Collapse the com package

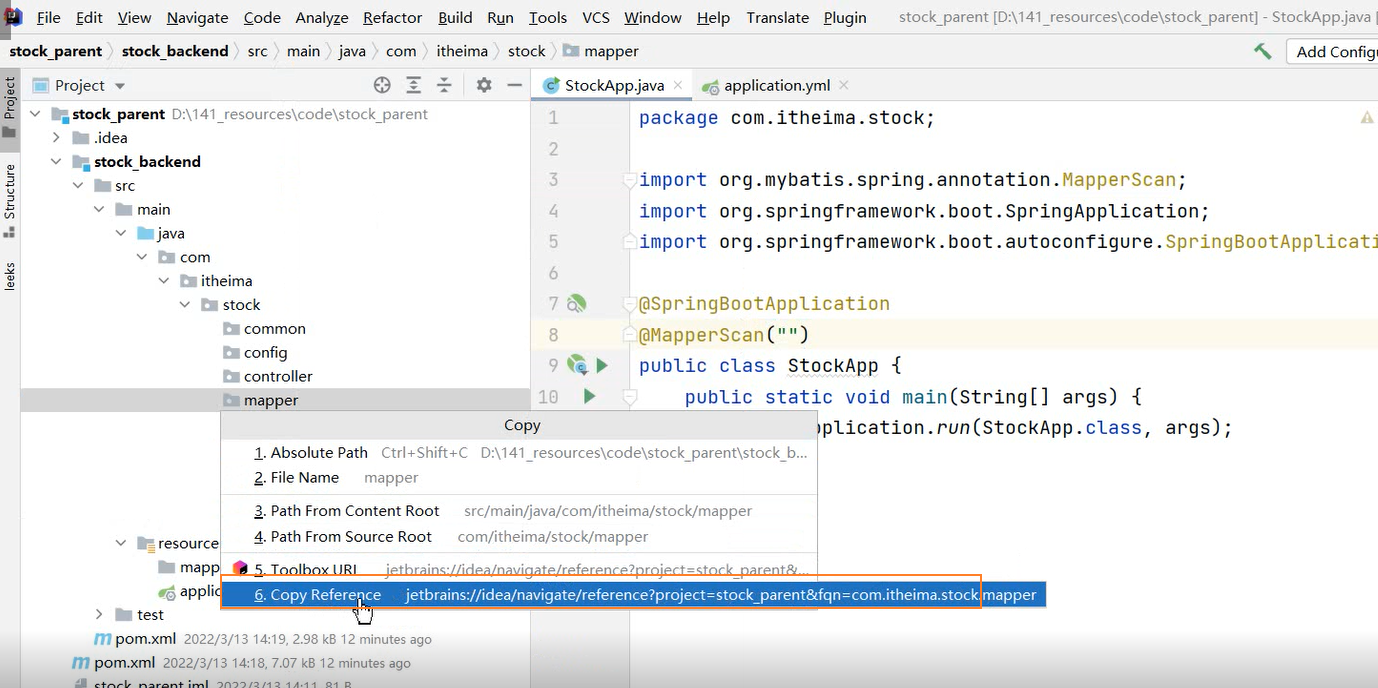pyautogui.click(x=142, y=257)
